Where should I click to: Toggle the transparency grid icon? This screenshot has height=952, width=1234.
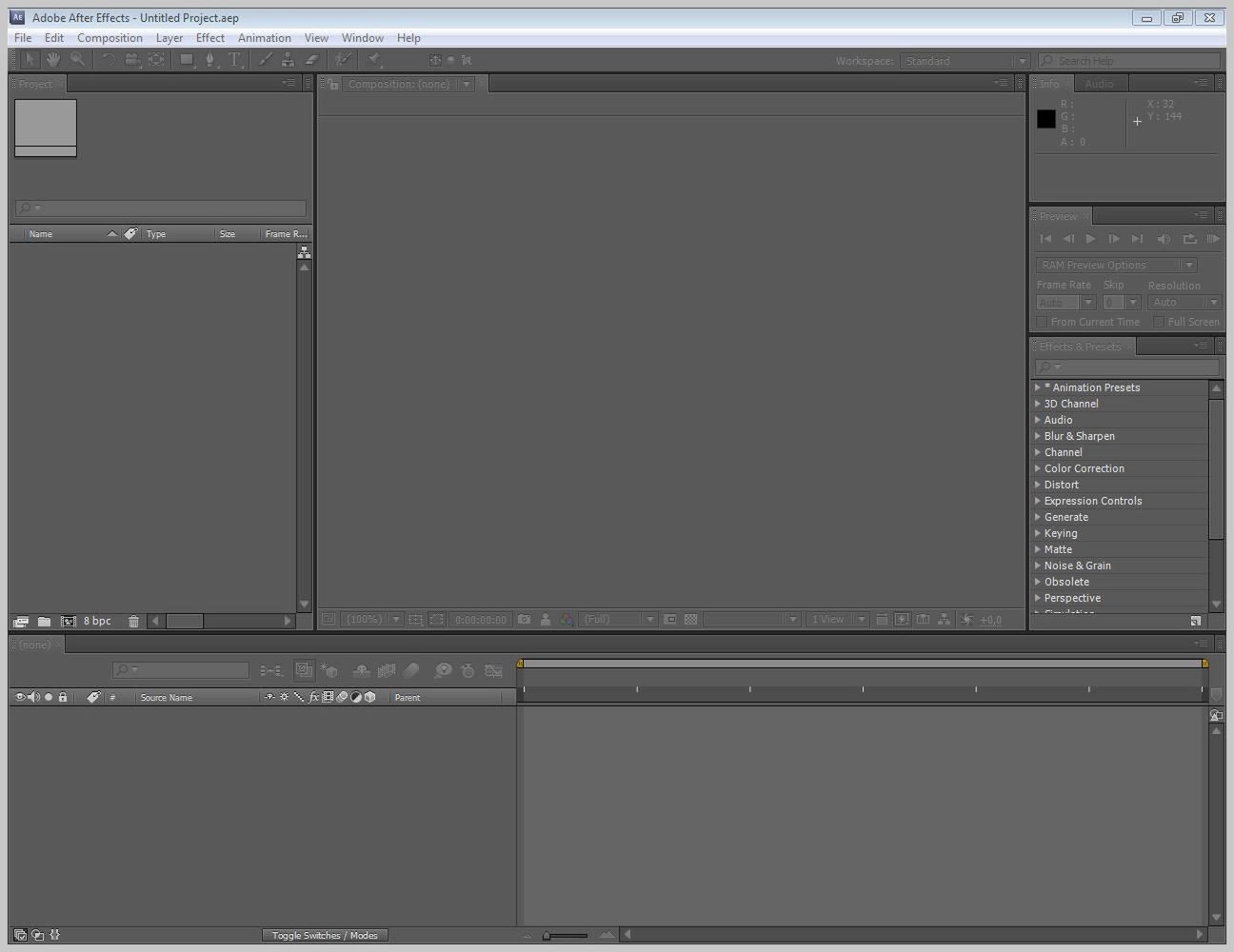(x=691, y=619)
